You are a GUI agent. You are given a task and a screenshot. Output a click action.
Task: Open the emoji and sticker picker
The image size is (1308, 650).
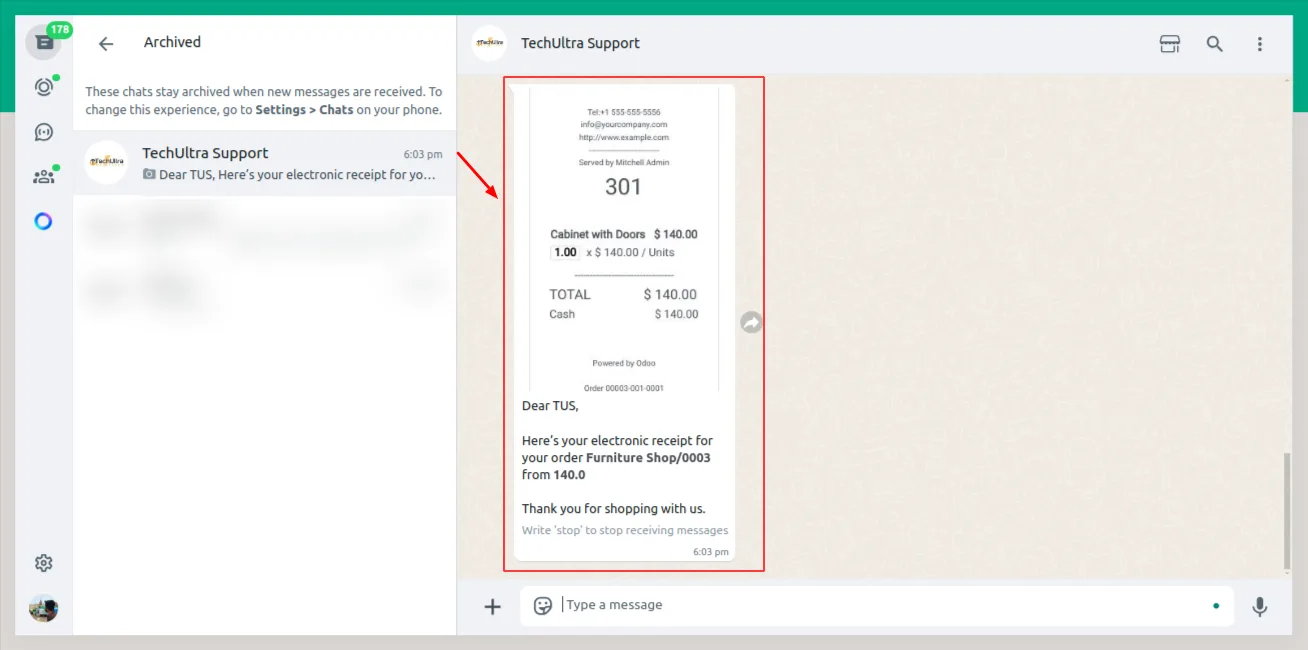point(543,605)
